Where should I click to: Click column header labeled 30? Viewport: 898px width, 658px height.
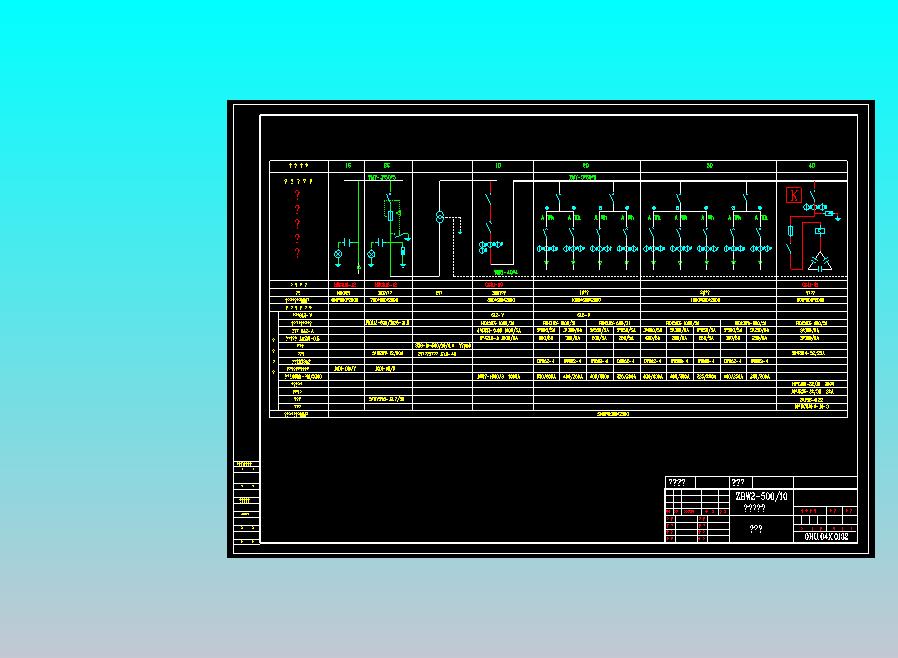(710, 166)
